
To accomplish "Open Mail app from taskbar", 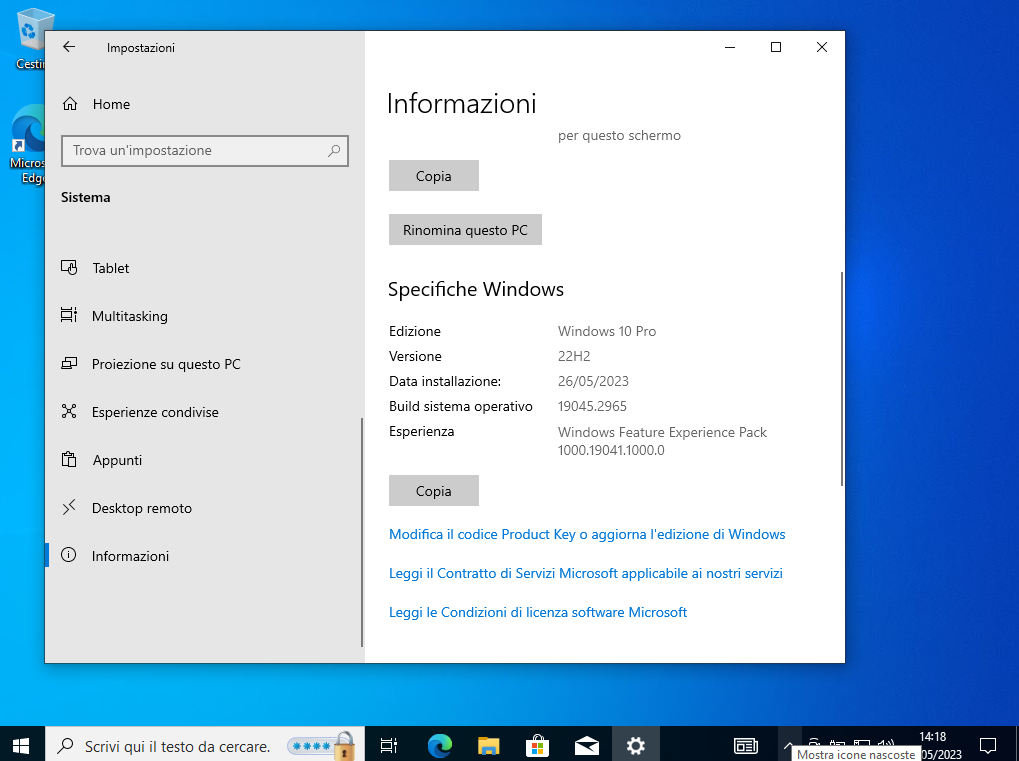I will 586,746.
